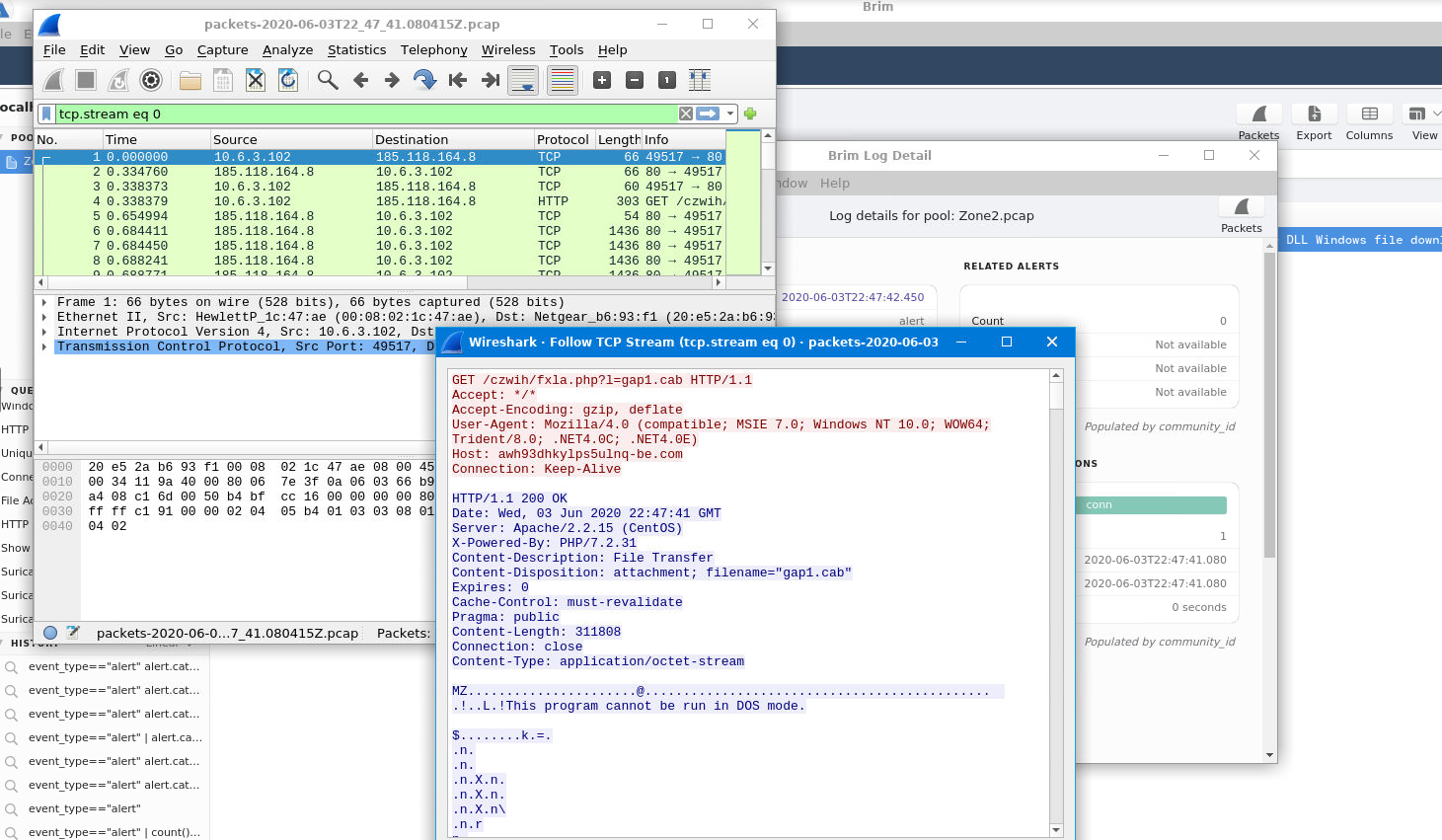Open Wireshark Telephony menu
The image size is (1442, 840).
433,49
